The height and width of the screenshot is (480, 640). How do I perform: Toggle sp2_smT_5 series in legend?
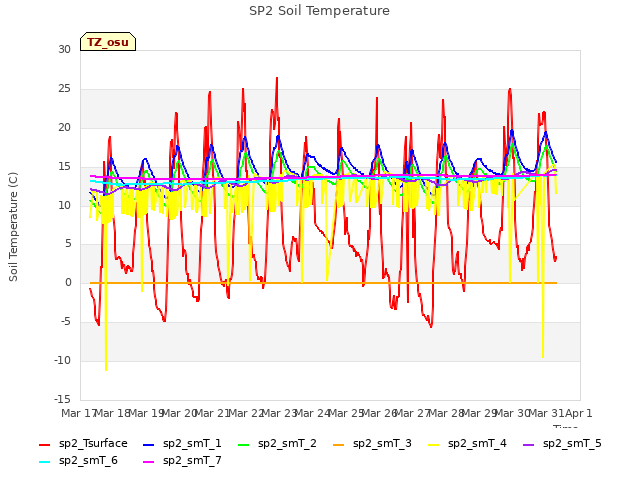tap(562, 444)
